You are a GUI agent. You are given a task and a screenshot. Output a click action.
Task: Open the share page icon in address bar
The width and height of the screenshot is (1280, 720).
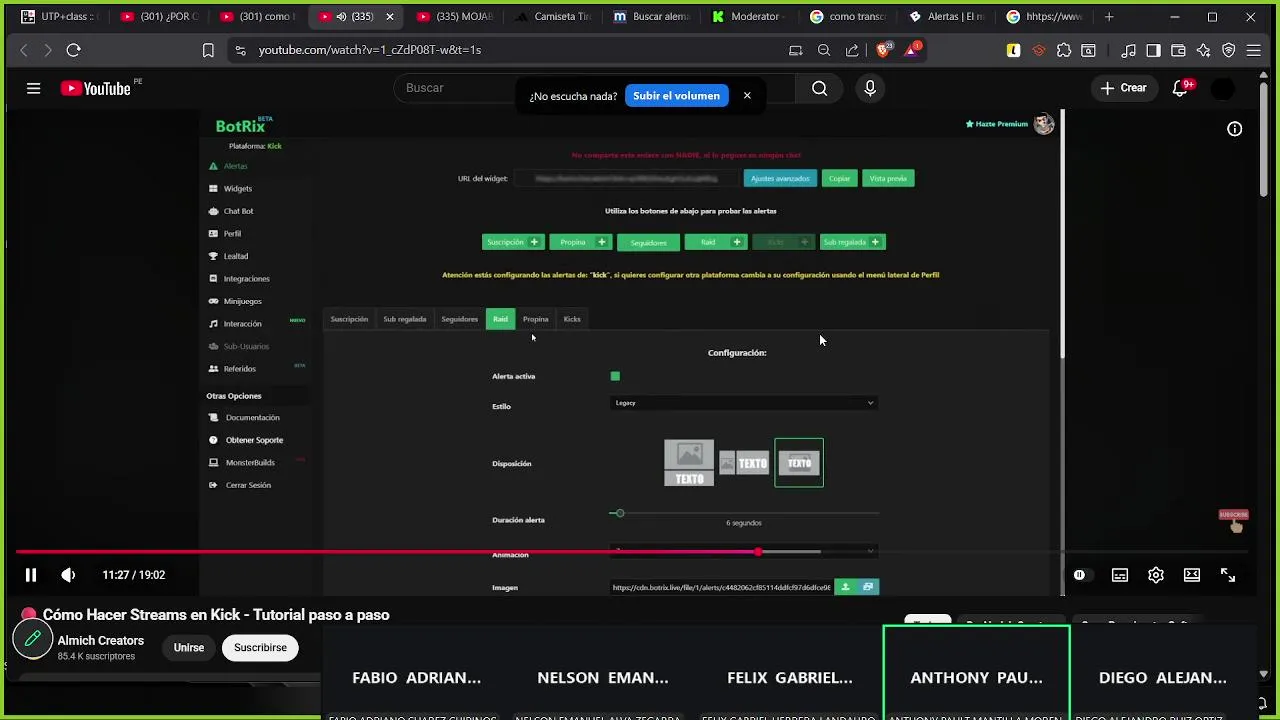[x=852, y=50]
